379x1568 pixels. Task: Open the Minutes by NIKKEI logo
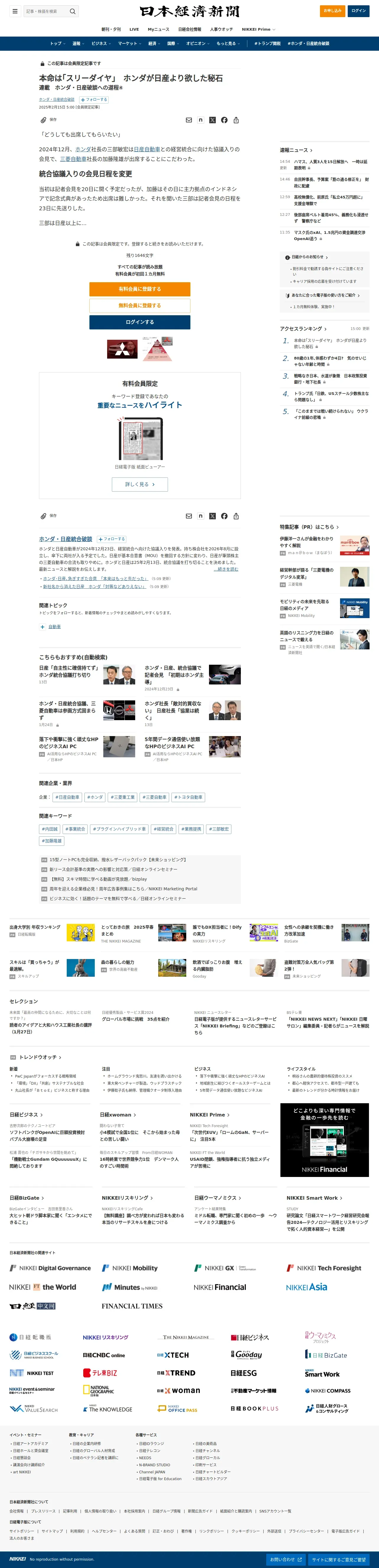point(130,1287)
